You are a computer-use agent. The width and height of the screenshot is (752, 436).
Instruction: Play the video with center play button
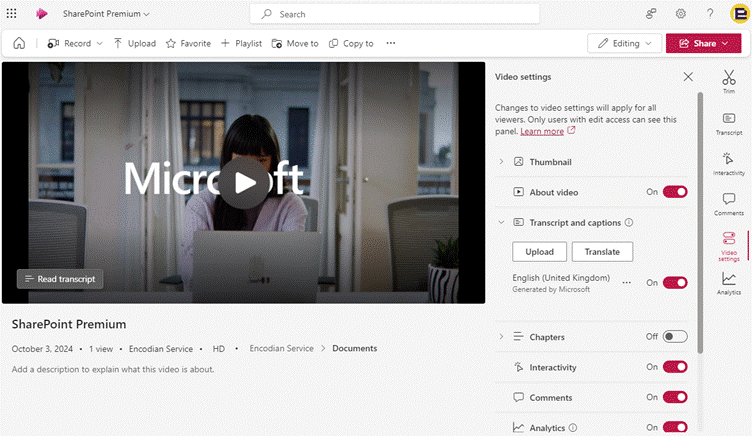(x=243, y=181)
